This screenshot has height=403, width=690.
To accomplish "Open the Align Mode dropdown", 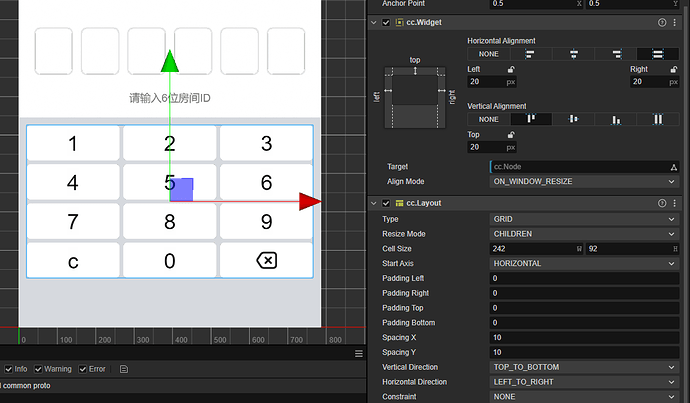I will tap(584, 181).
